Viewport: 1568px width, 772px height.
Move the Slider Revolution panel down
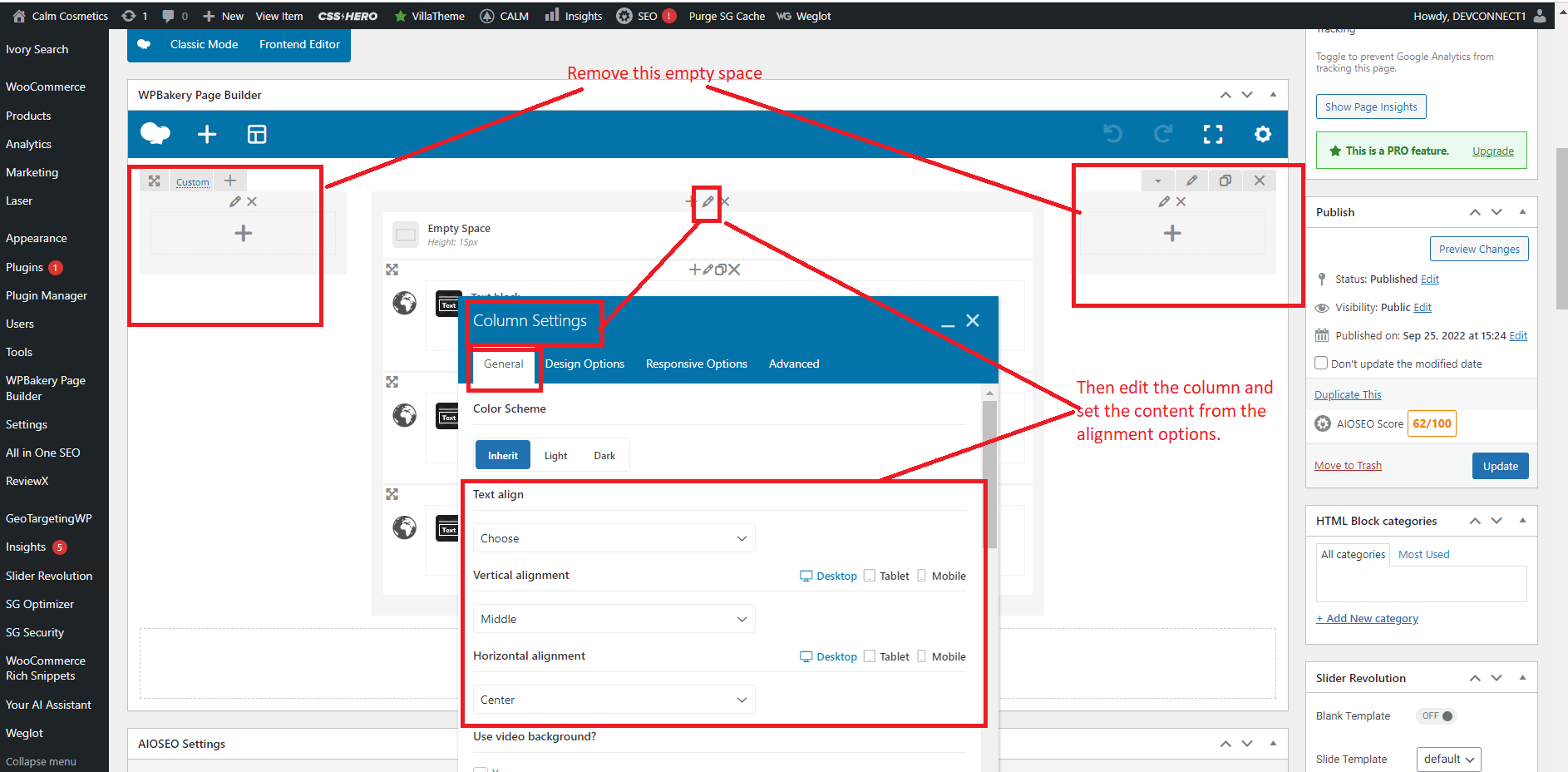tap(1497, 678)
